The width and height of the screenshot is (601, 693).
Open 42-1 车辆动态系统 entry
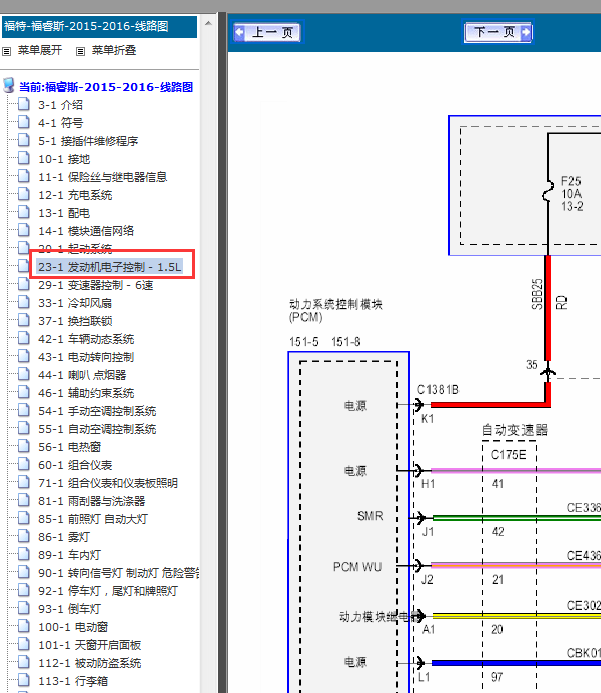86,339
